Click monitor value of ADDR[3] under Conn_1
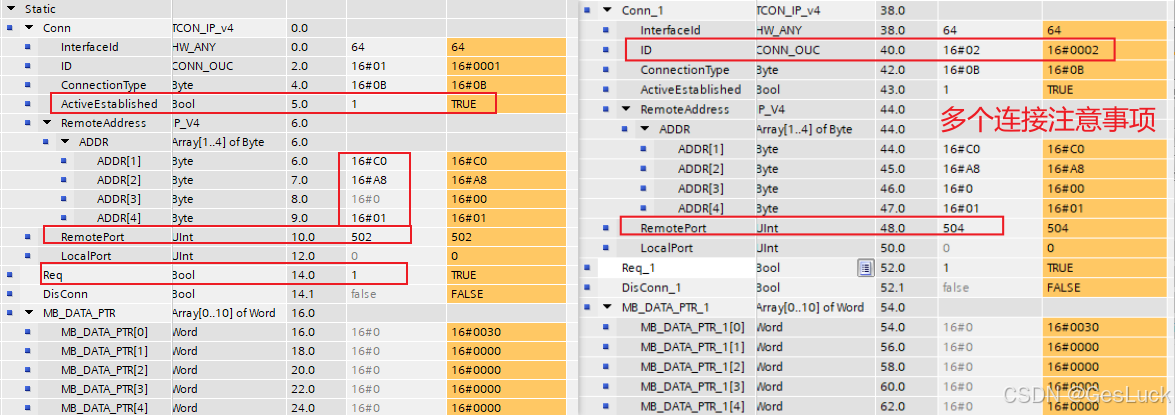The image size is (1175, 415). tap(1068, 189)
